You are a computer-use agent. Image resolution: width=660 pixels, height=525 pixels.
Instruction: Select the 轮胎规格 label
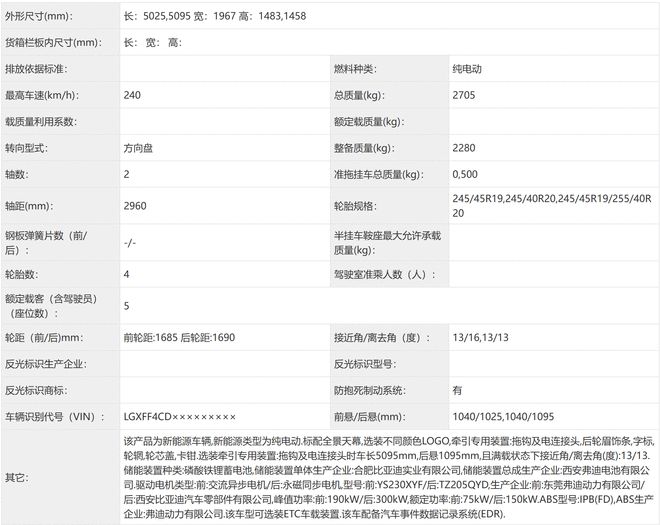[355, 206]
